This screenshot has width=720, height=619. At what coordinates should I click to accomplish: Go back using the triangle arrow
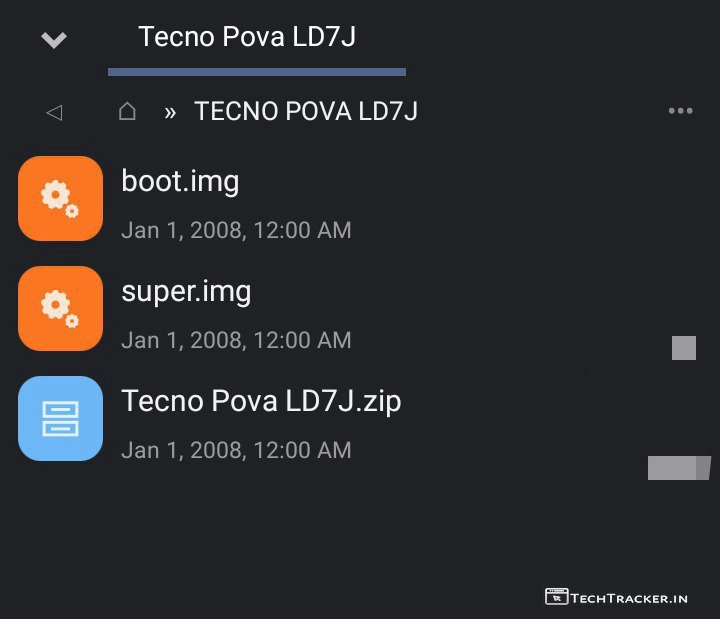click(x=54, y=112)
